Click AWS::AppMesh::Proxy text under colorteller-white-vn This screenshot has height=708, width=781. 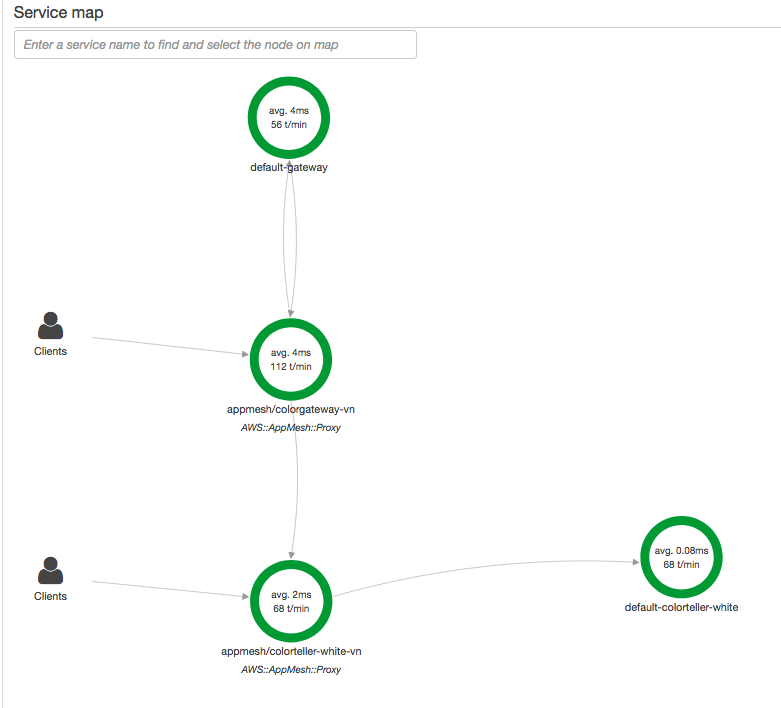point(291,670)
